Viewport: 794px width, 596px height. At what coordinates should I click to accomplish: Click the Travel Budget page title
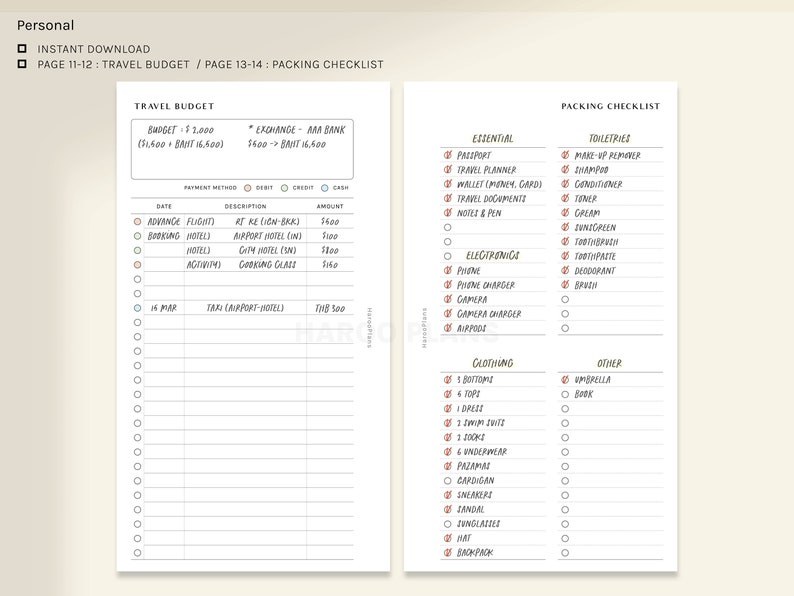click(174, 106)
